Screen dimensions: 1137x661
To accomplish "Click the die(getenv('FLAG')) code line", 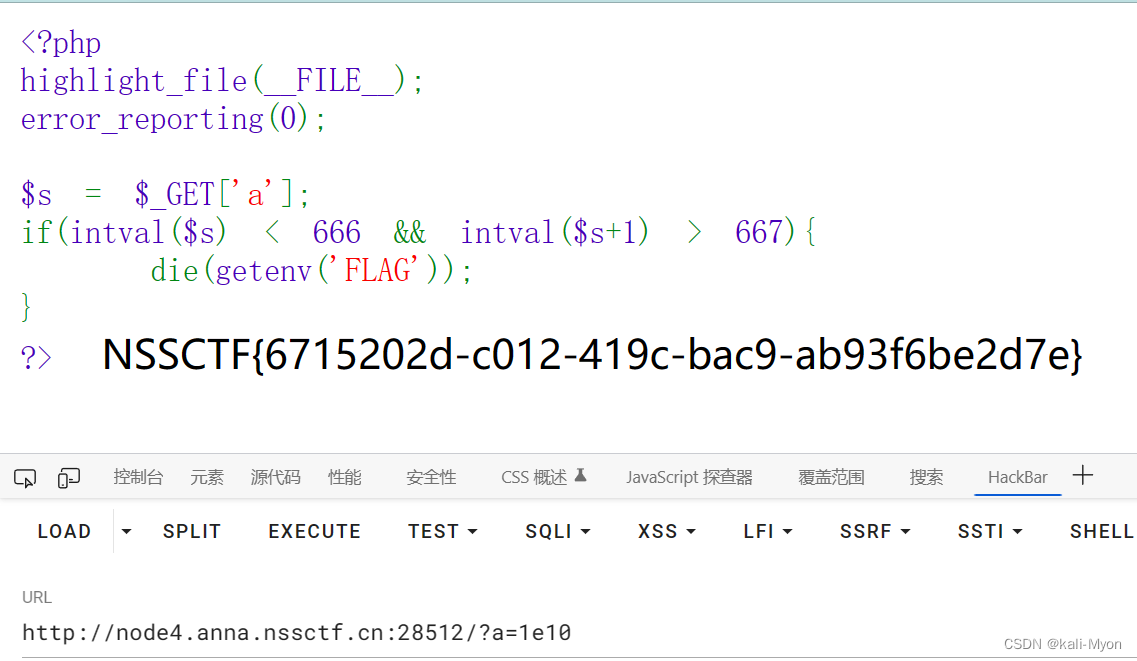I will click(311, 271).
